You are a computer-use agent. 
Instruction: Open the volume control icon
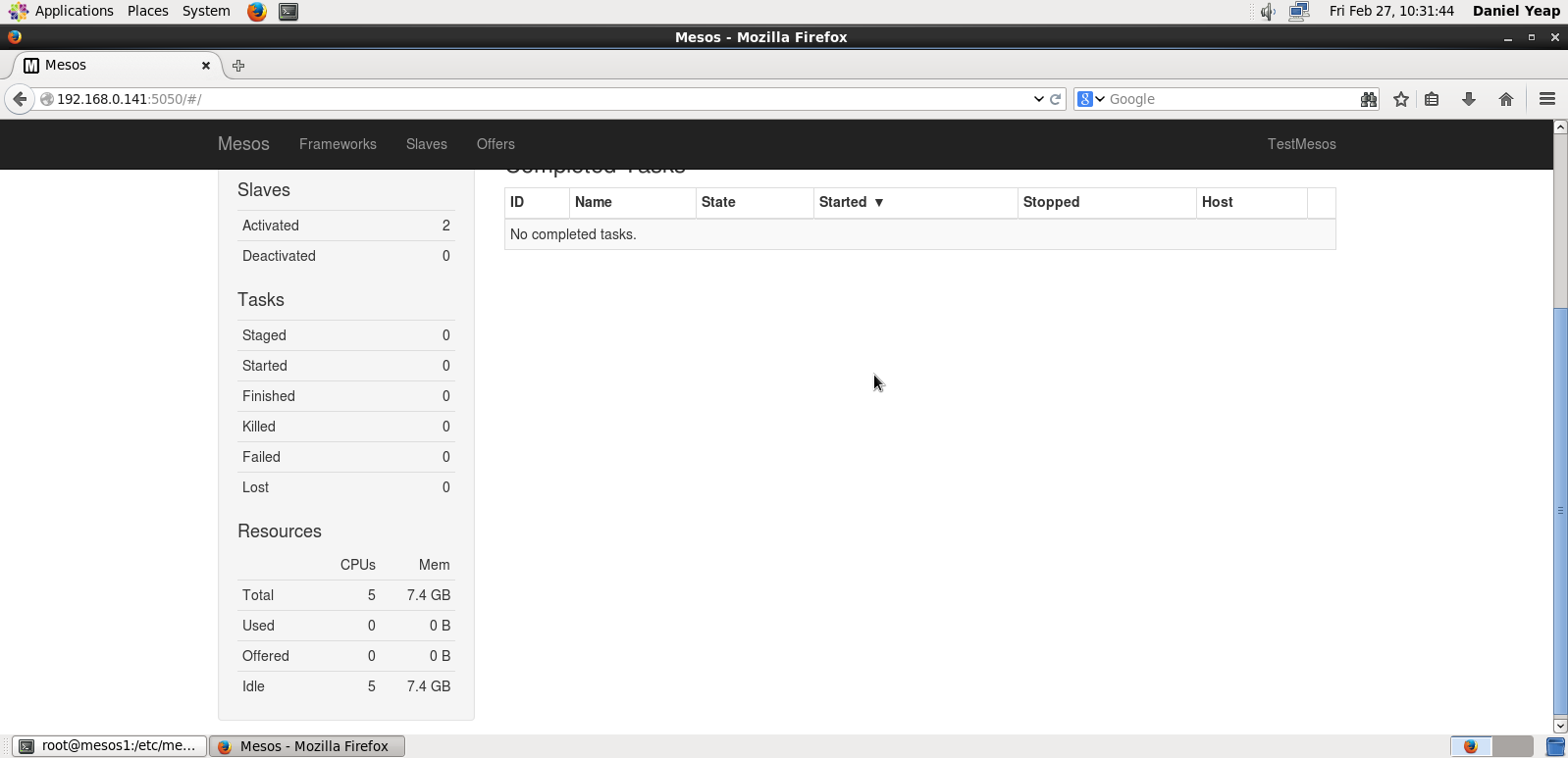(x=1268, y=12)
